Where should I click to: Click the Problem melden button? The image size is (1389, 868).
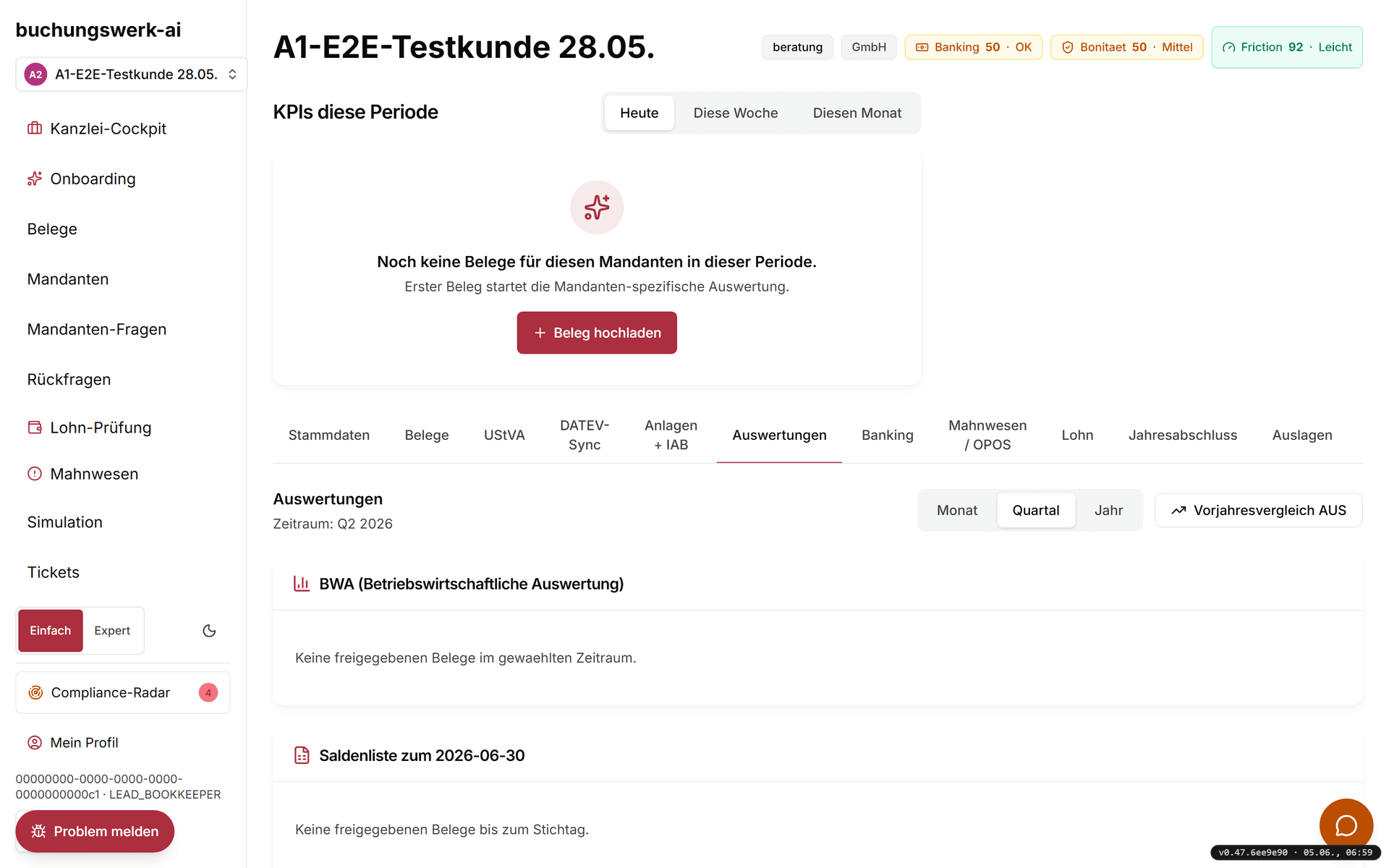[x=95, y=831]
